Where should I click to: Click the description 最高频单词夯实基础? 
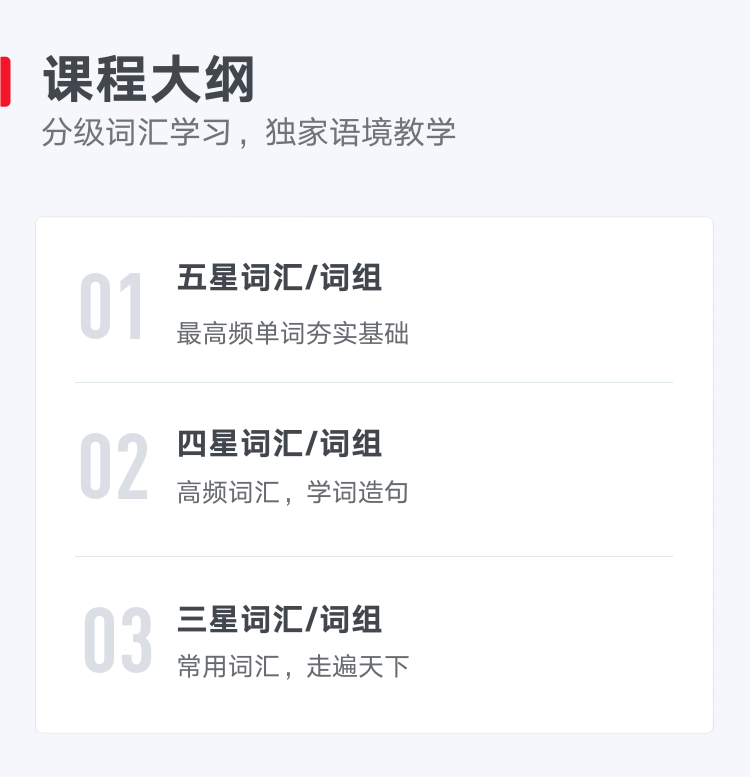point(293,333)
